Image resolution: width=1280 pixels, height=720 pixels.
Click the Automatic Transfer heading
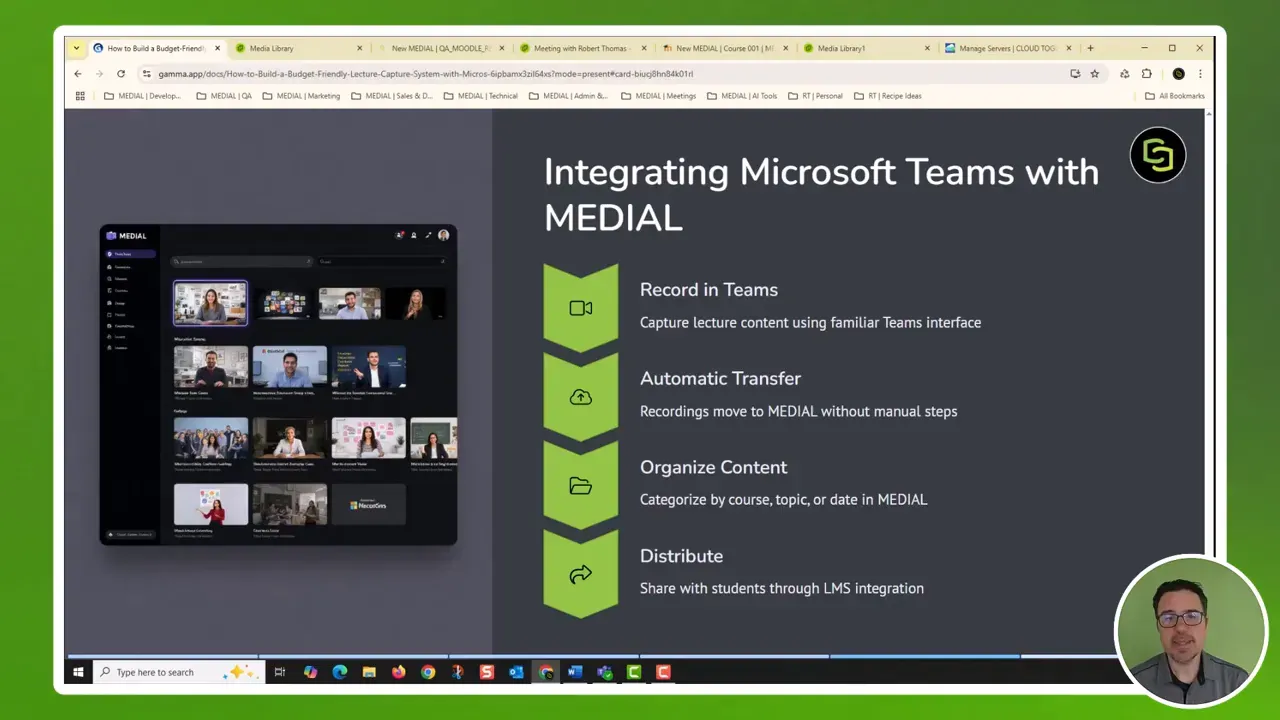[x=720, y=379]
